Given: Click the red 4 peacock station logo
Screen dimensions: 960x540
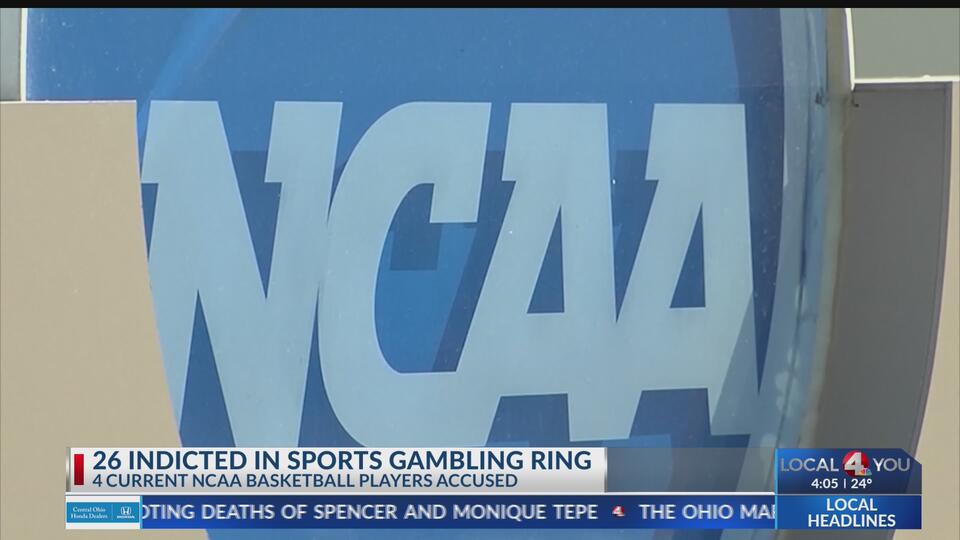Looking at the screenshot, I should 856,464.
